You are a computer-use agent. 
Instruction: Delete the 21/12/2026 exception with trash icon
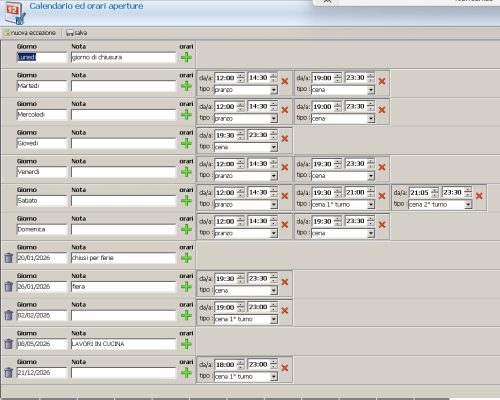[x=9, y=372]
